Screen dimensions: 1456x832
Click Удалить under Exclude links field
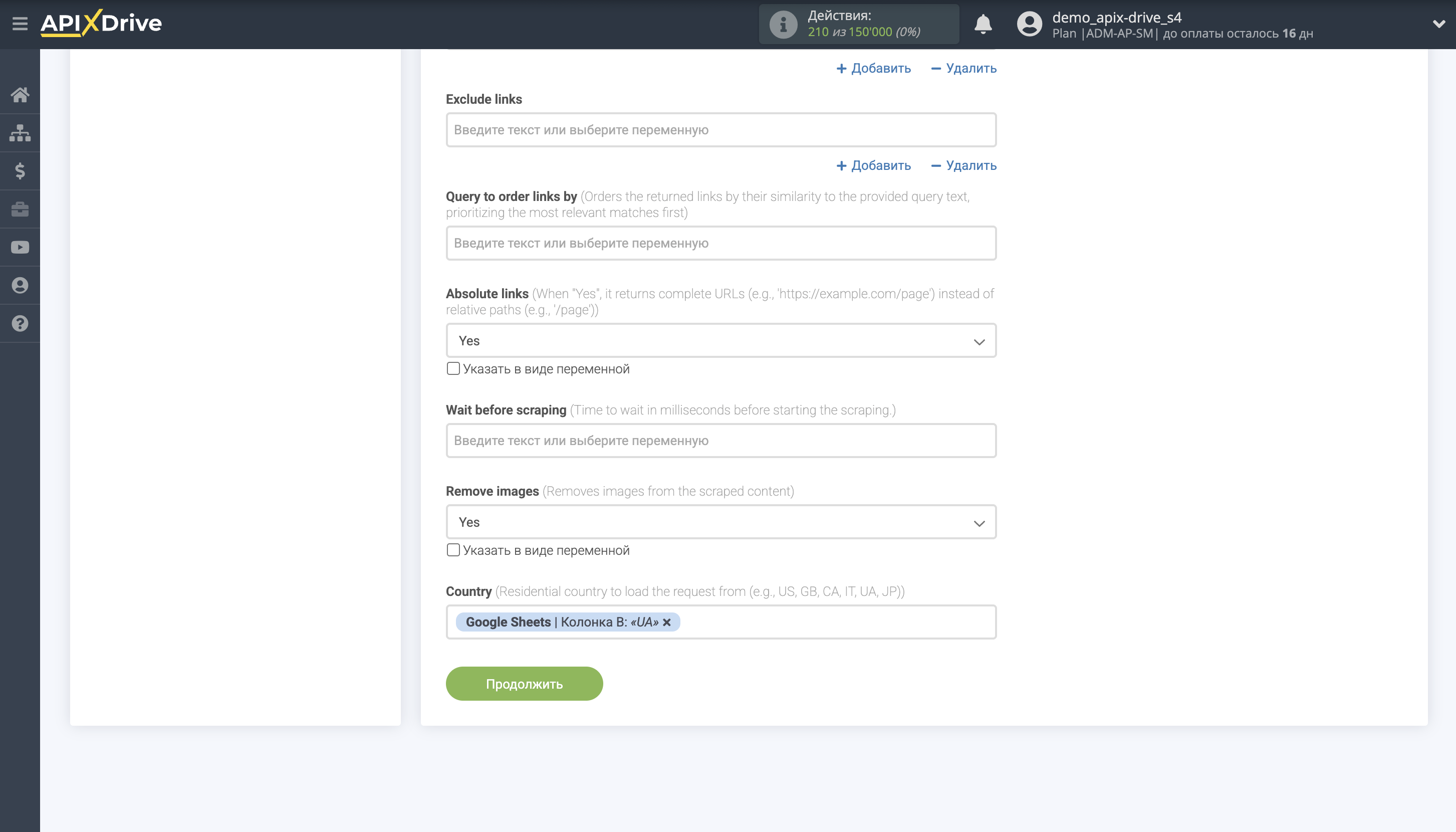[x=963, y=166]
